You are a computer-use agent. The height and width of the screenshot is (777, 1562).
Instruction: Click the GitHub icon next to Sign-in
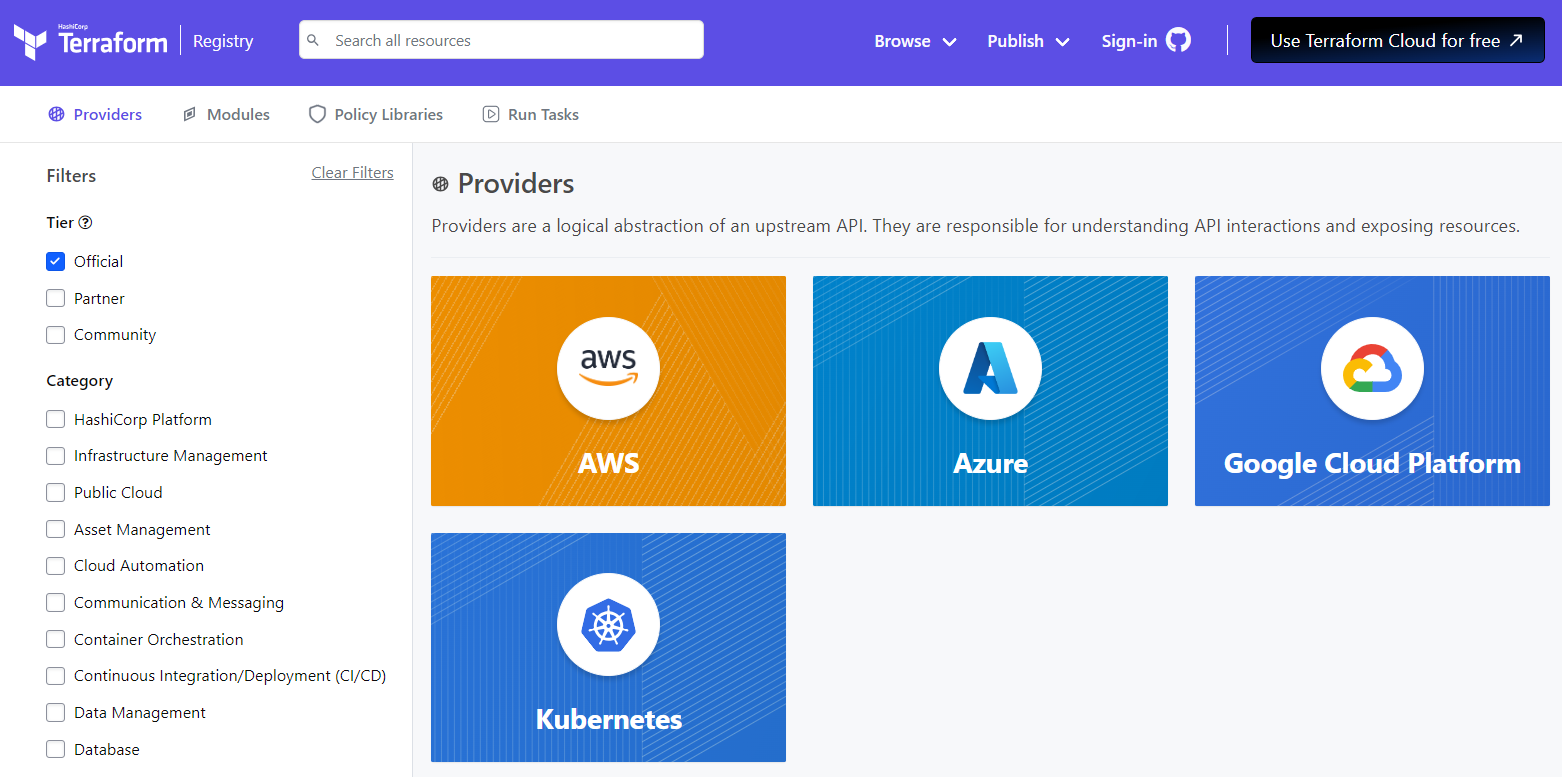tap(1179, 40)
